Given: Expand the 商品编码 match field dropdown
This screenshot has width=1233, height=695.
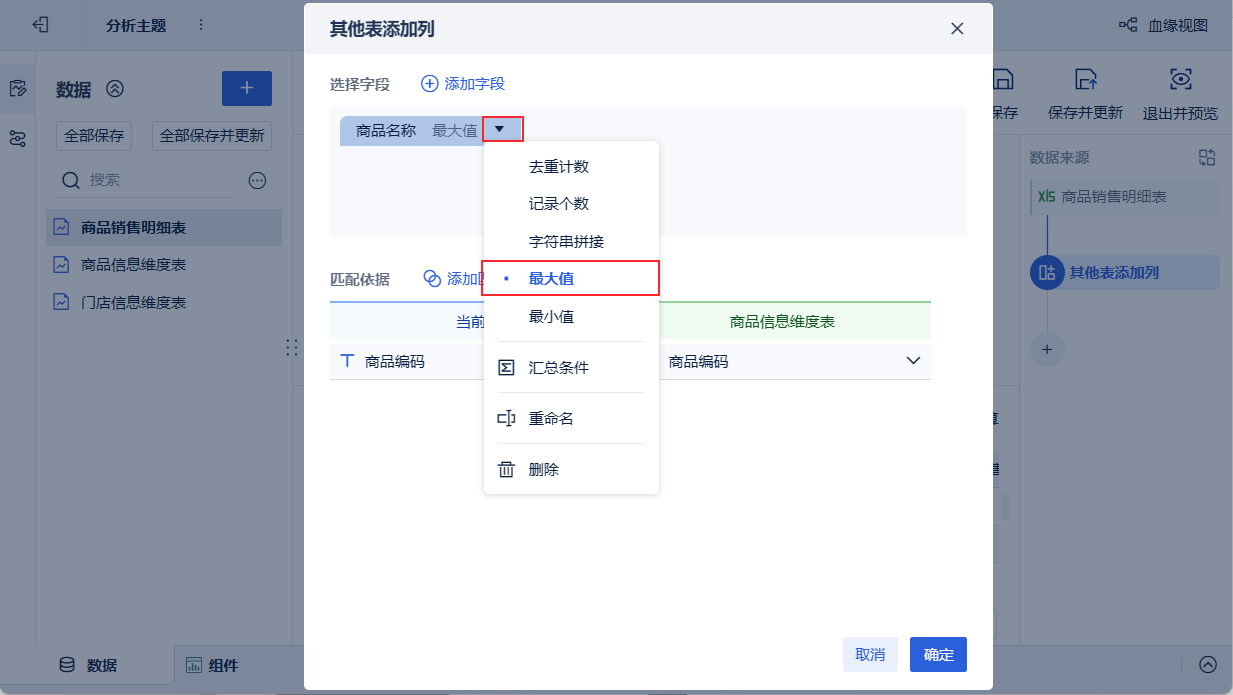Looking at the screenshot, I should [x=912, y=361].
